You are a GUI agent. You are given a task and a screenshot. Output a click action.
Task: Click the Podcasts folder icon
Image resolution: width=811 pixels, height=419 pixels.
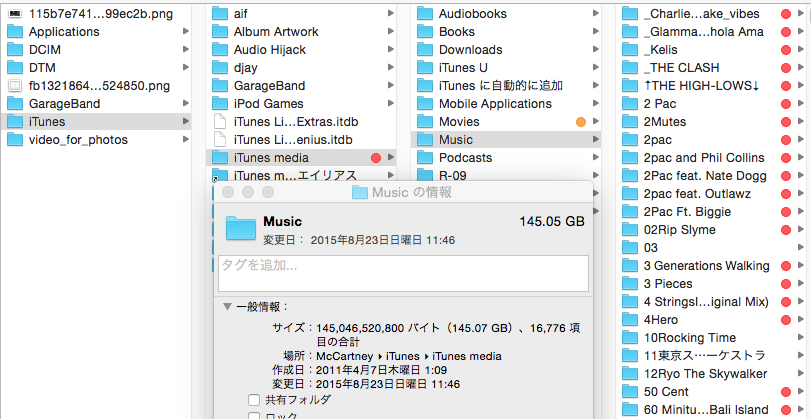click(x=425, y=158)
